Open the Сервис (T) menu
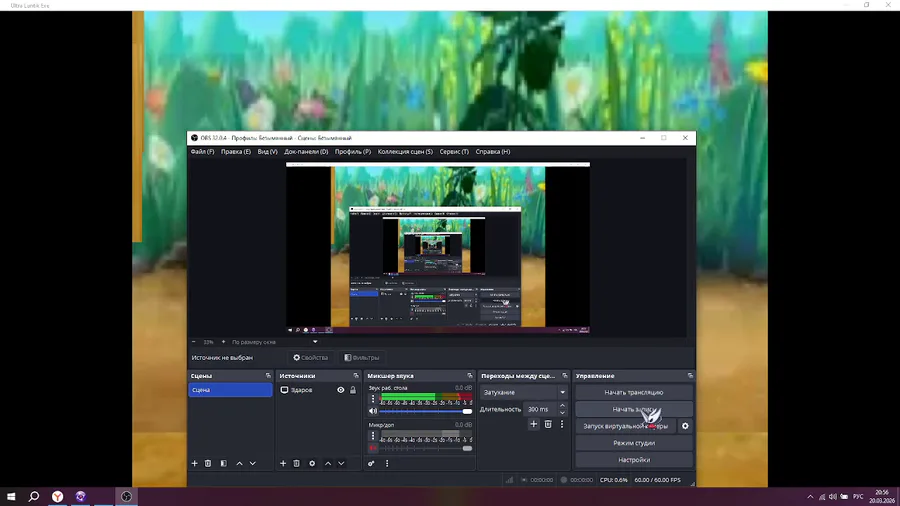Image resolution: width=900 pixels, height=506 pixels. pos(454,152)
